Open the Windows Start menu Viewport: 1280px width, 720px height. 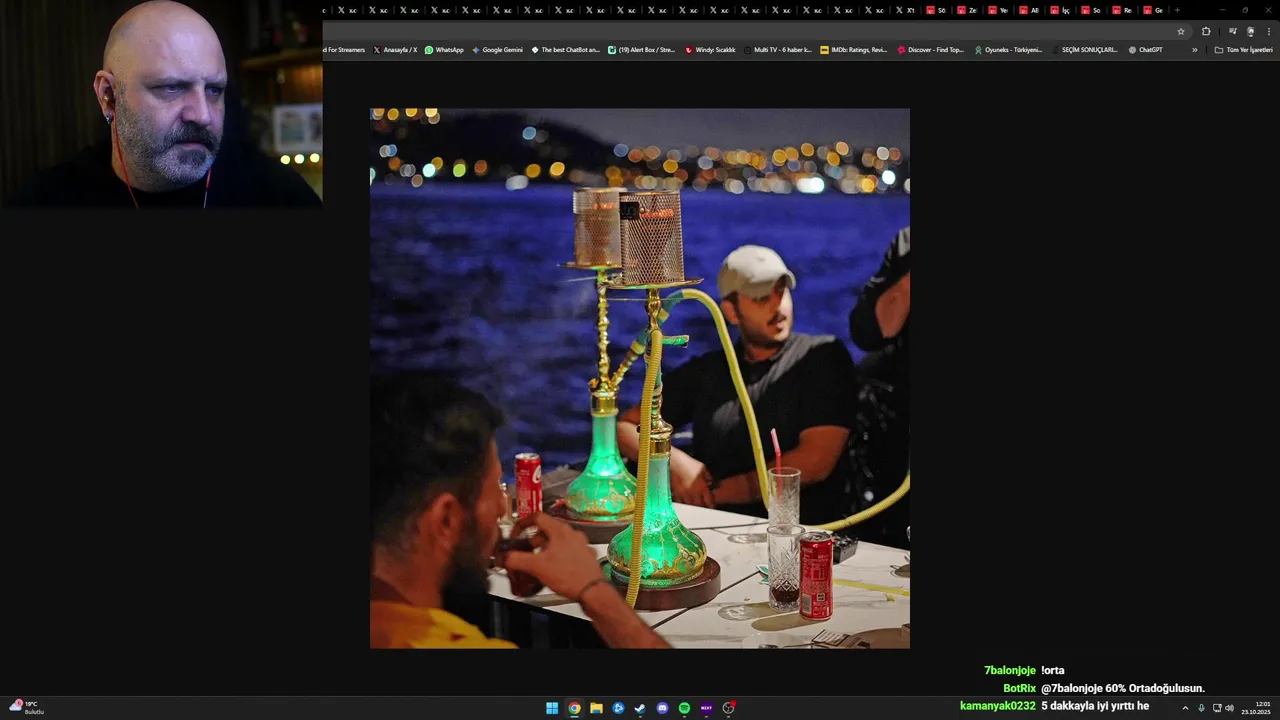coord(552,708)
